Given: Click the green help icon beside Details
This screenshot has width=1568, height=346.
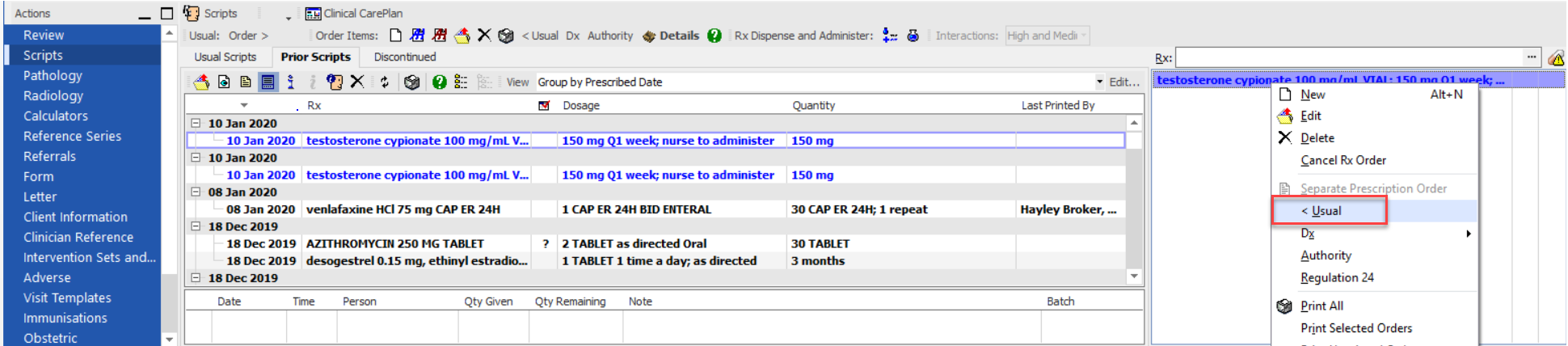Looking at the screenshot, I should pyautogui.click(x=714, y=36).
